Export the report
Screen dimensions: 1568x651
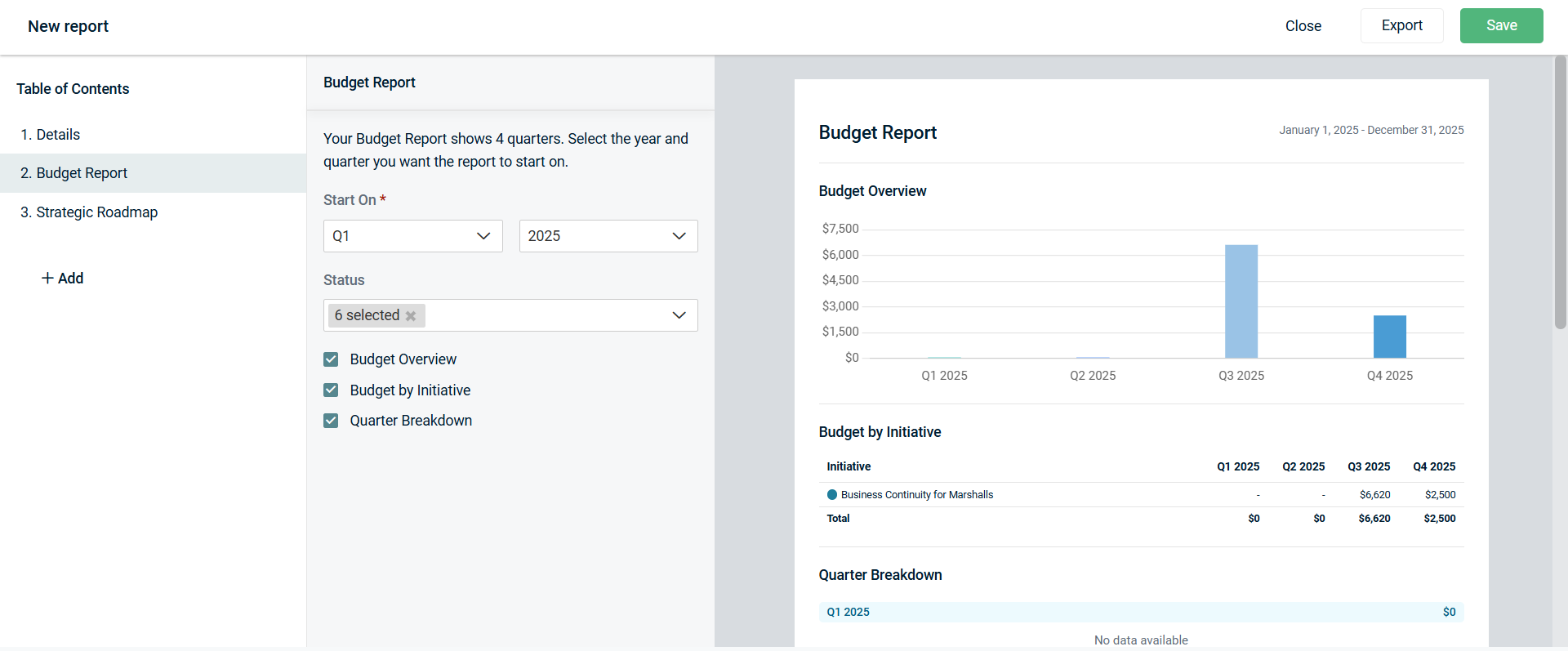tap(1401, 26)
